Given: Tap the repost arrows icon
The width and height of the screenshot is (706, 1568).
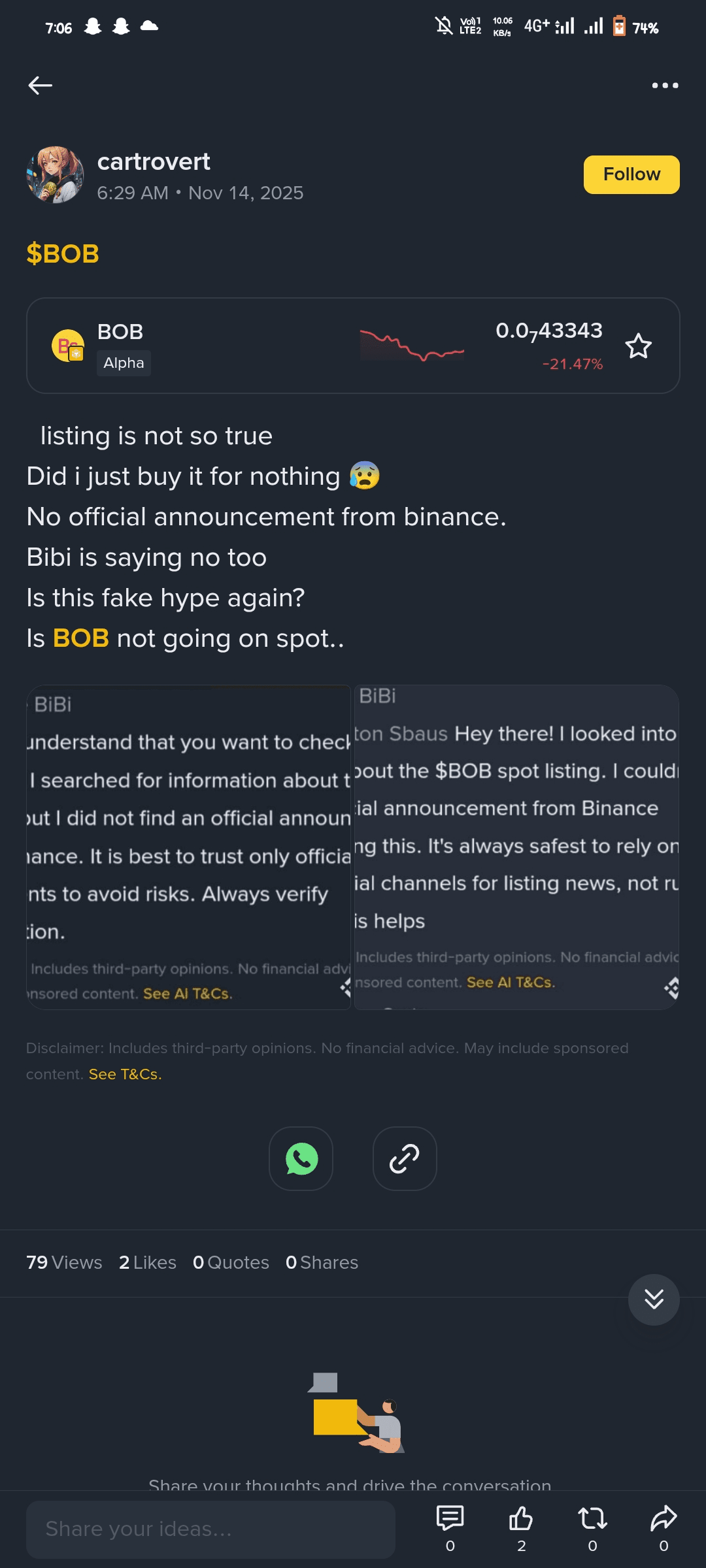Looking at the screenshot, I should (592, 1519).
